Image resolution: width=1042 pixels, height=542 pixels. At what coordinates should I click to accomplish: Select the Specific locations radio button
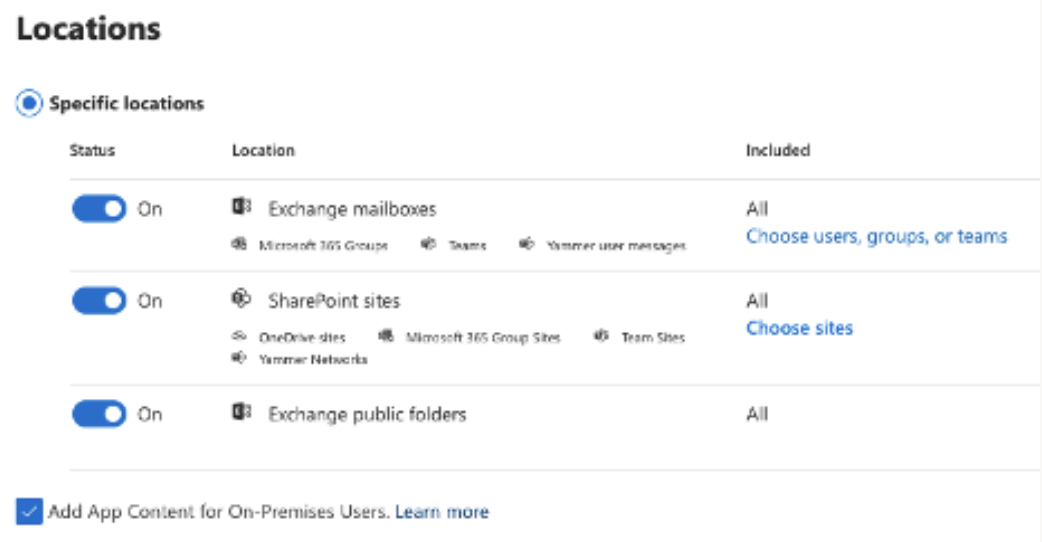[x=30, y=103]
